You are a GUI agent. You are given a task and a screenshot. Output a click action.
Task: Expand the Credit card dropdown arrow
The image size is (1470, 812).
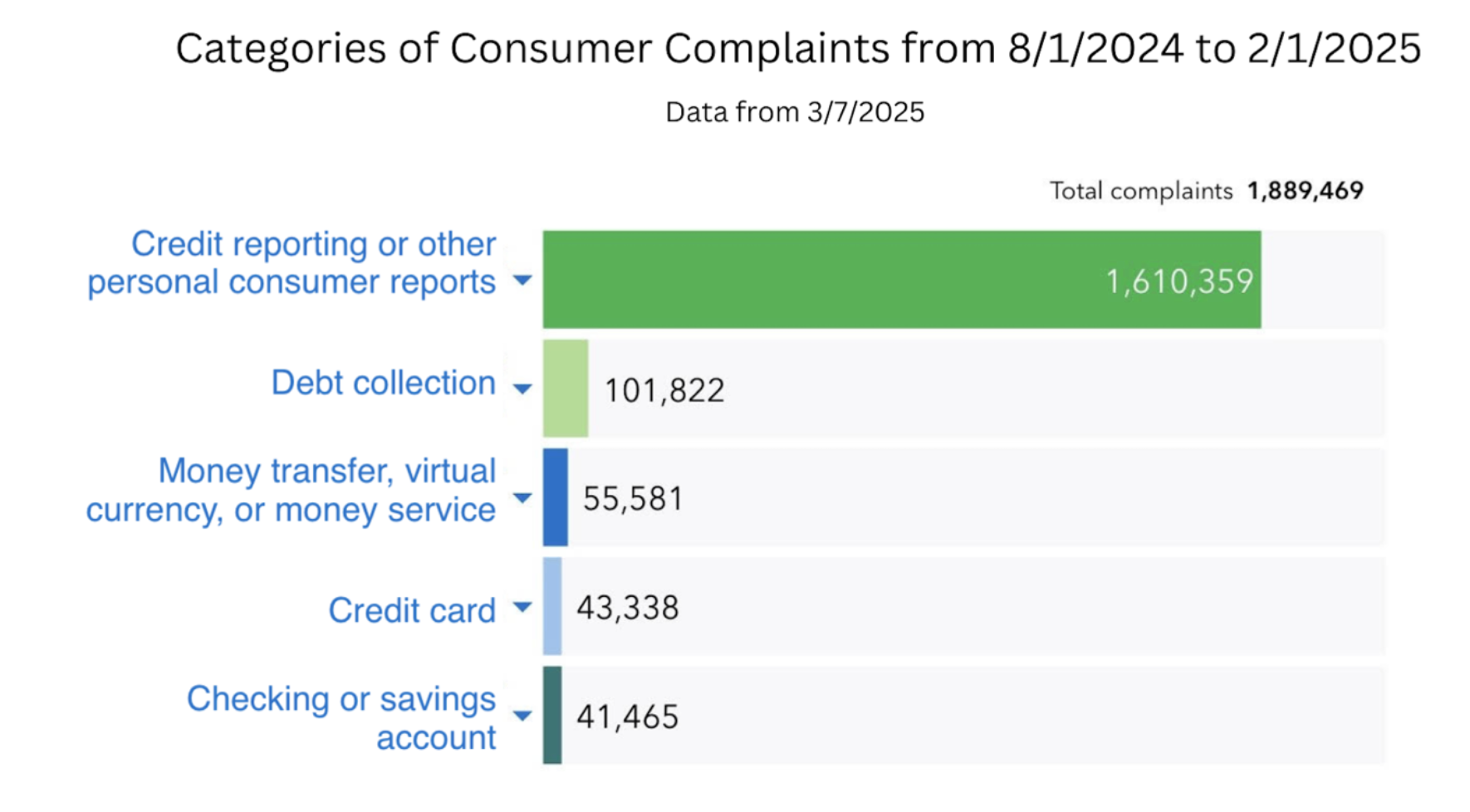[x=522, y=607]
